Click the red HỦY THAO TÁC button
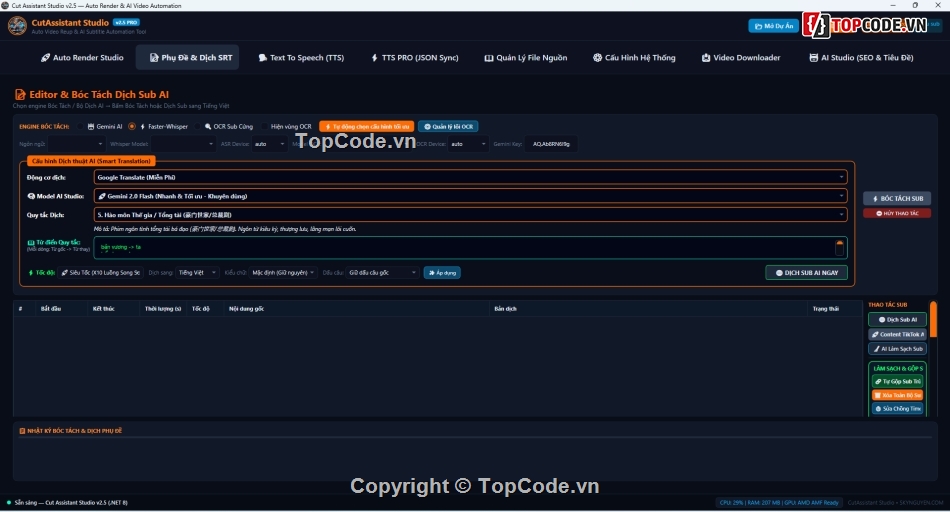The height and width of the screenshot is (512, 950). pyautogui.click(x=897, y=213)
